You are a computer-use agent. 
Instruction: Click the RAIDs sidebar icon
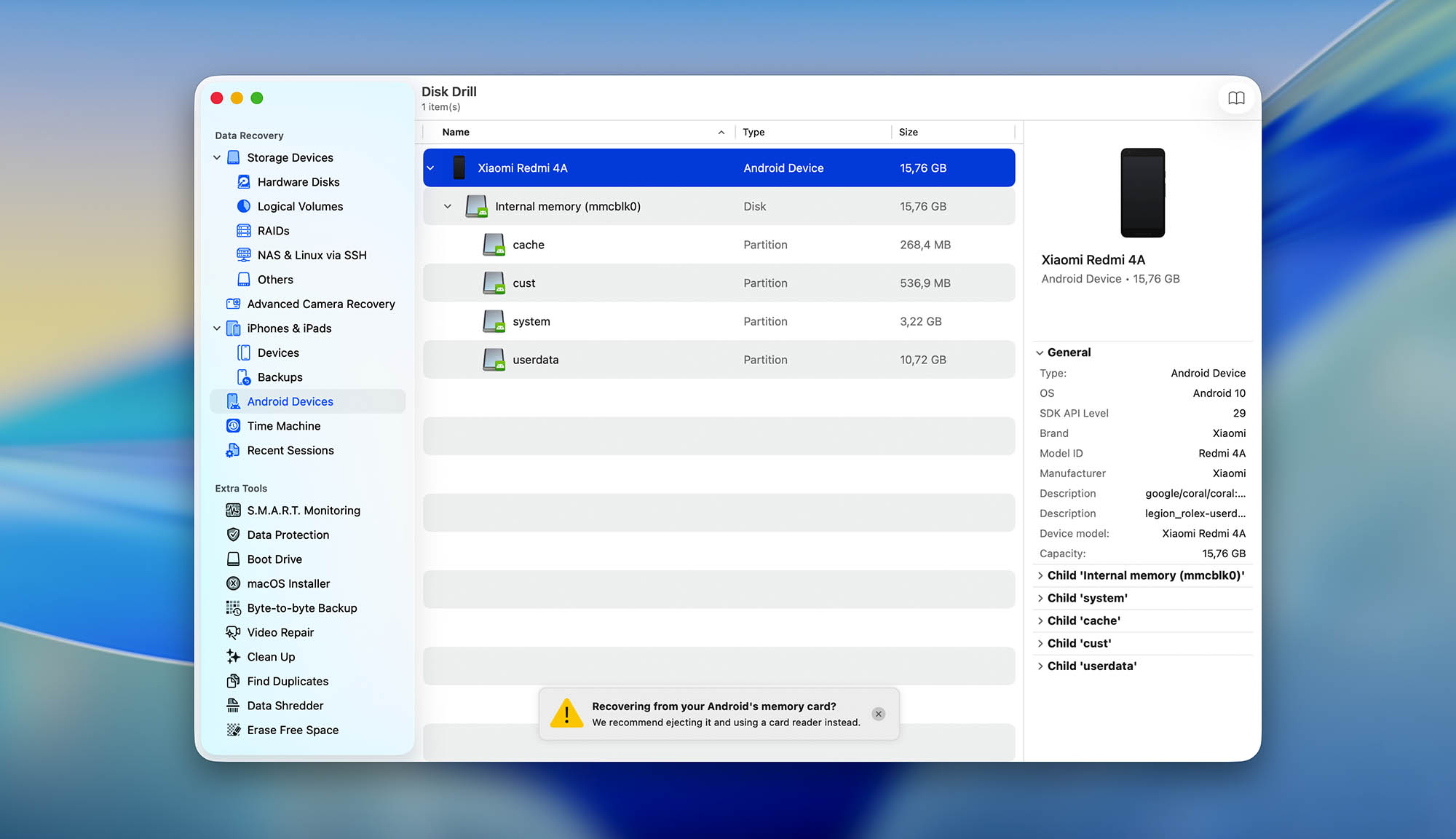[x=242, y=230]
